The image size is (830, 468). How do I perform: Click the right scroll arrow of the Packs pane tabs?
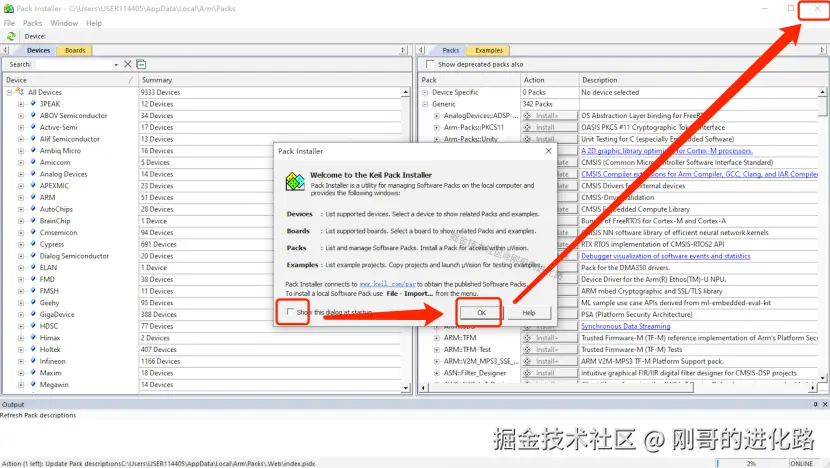(x=822, y=50)
